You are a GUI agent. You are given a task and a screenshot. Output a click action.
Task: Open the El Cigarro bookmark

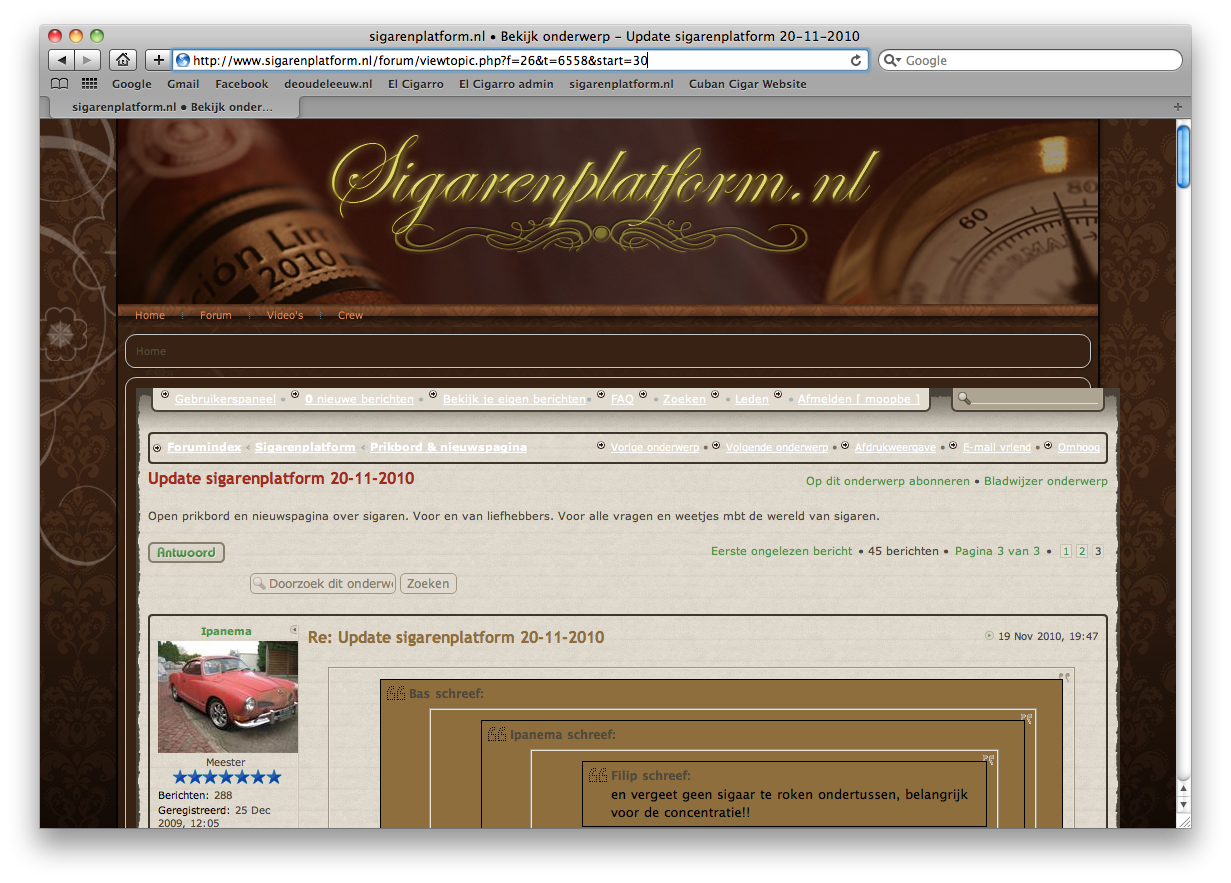pyautogui.click(x=416, y=84)
